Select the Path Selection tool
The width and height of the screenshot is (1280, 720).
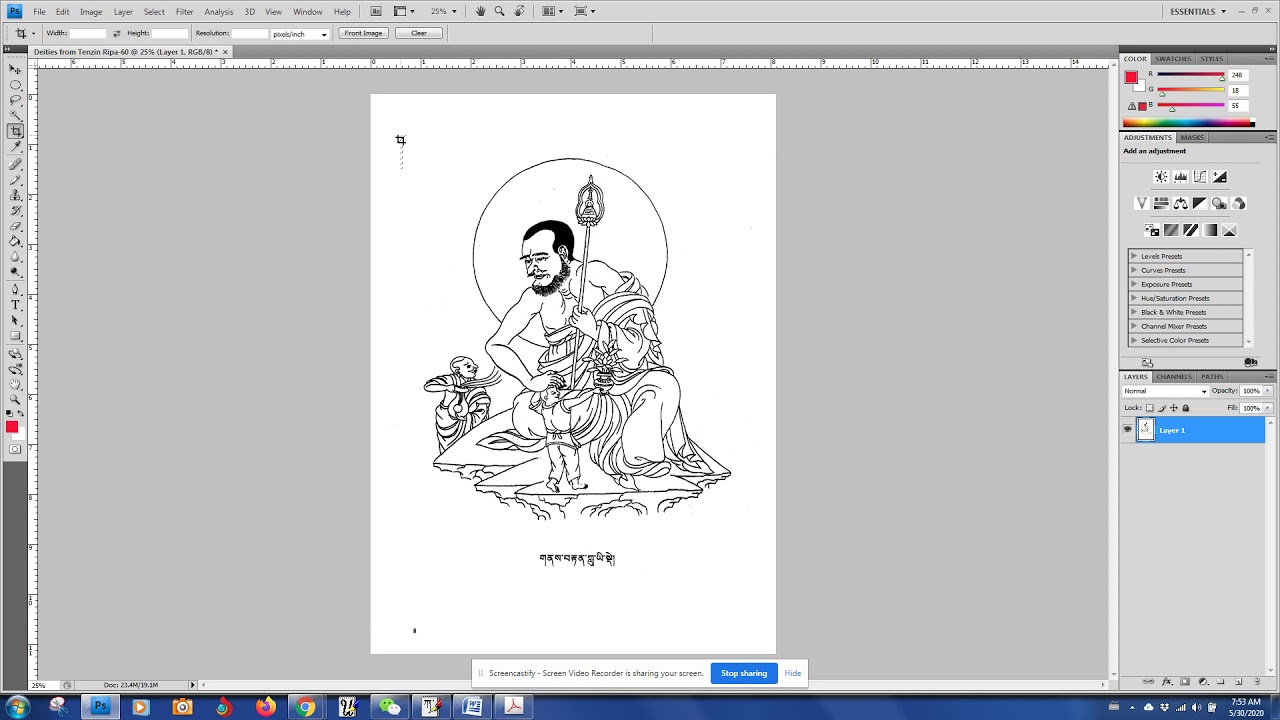pos(15,322)
